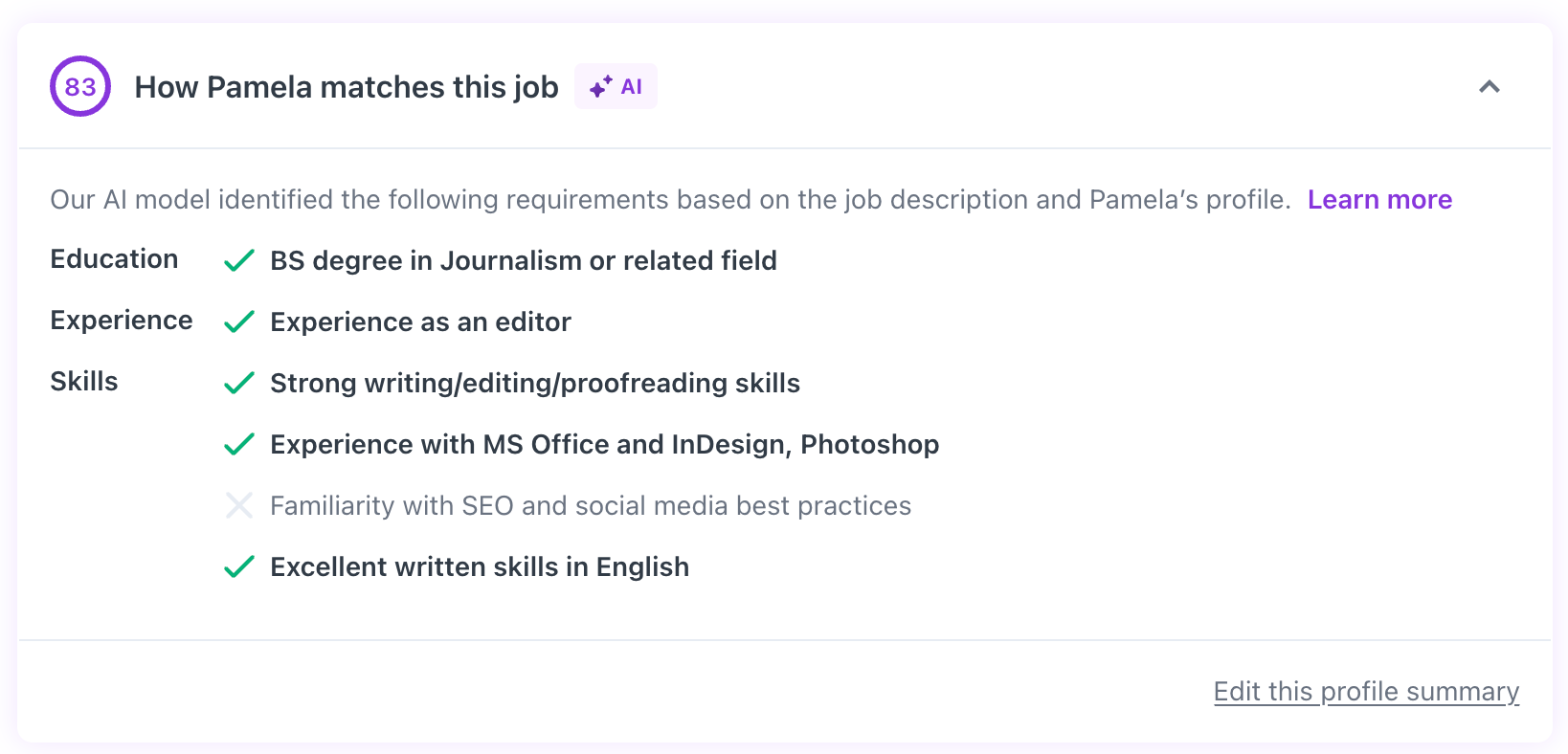Image resolution: width=1568 pixels, height=754 pixels.
Task: Expand the Education requirement row
Action: 114,258
